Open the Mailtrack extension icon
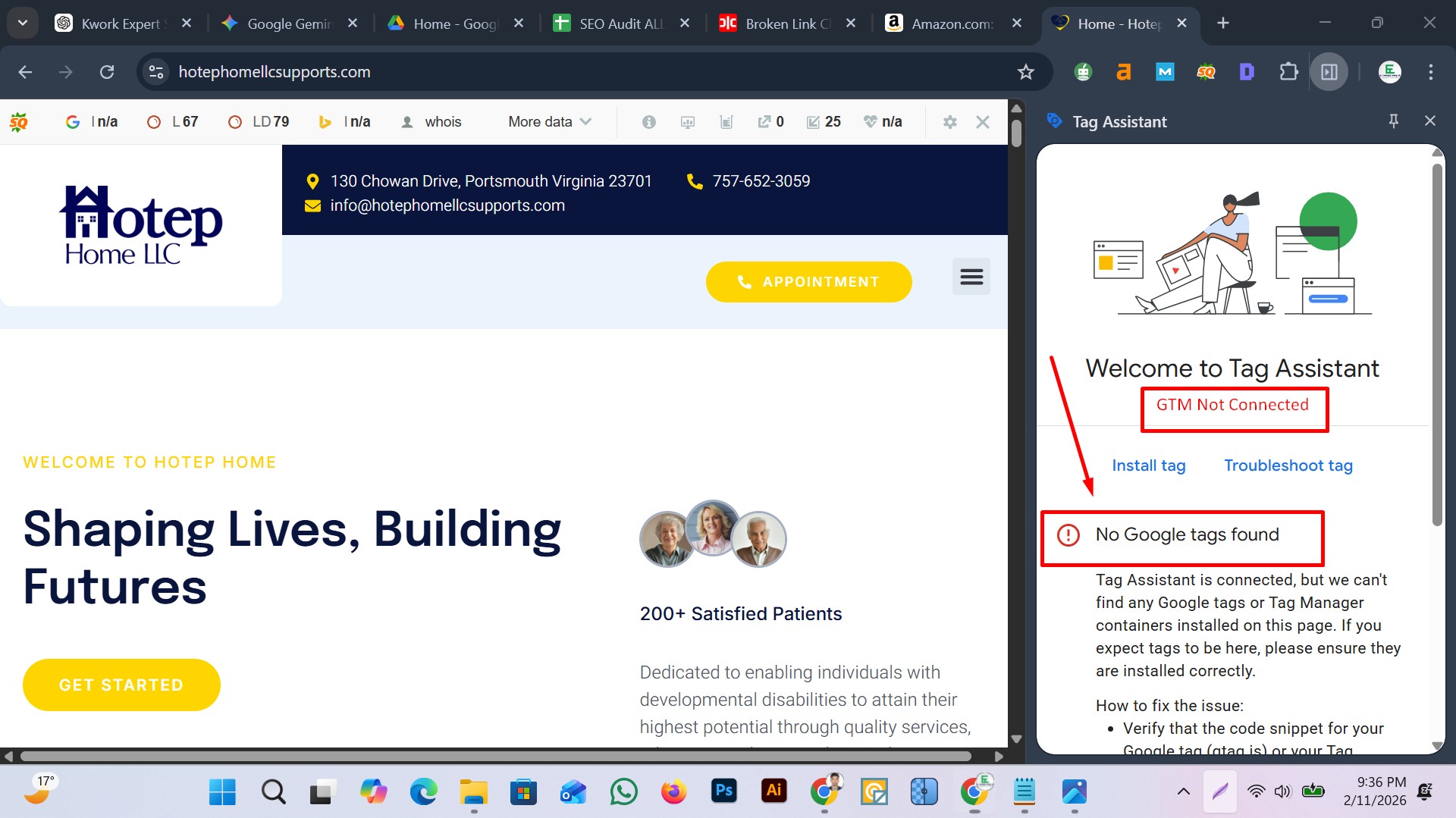1456x818 pixels. (1165, 72)
